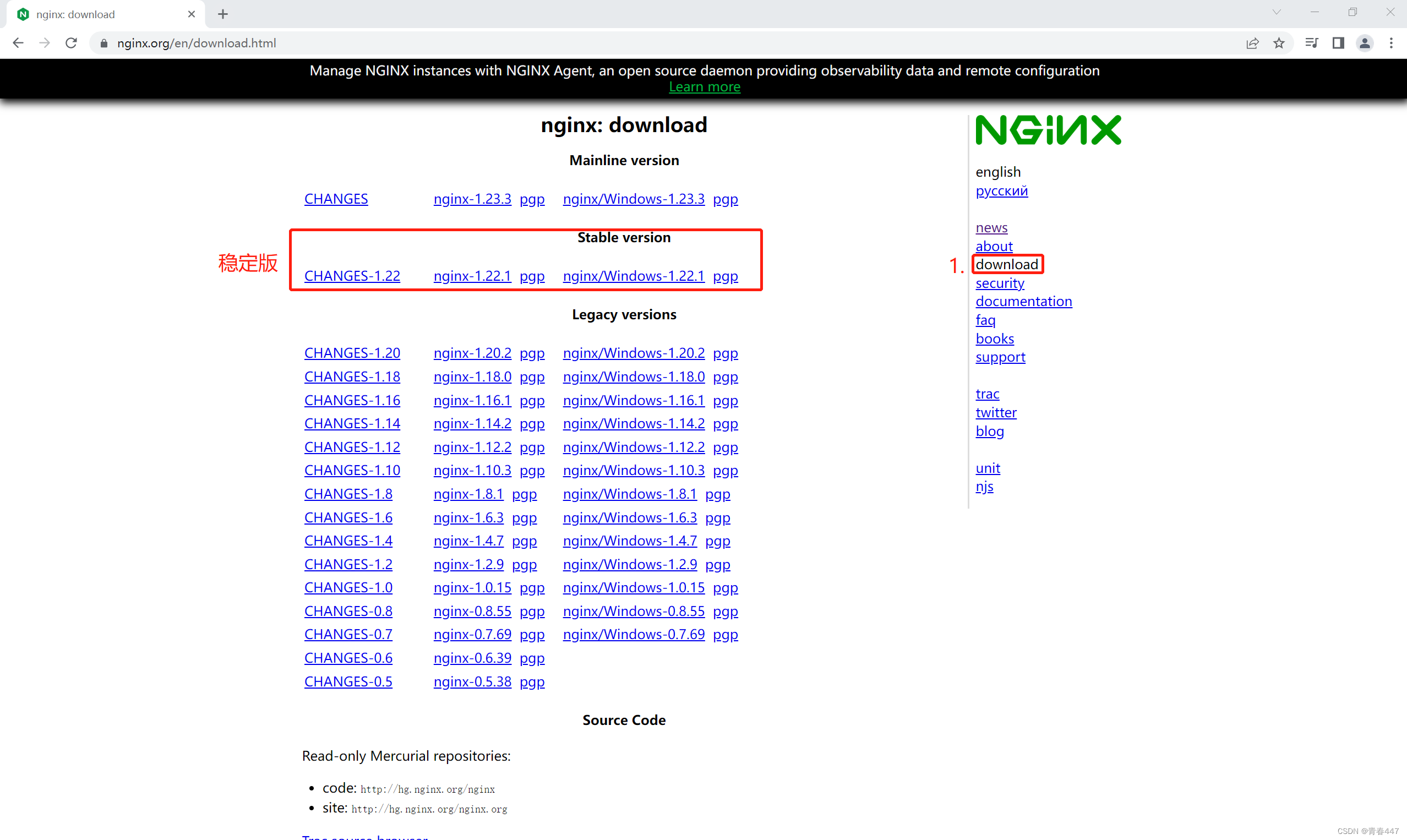Open the media control queue icon
The image size is (1407, 840).
point(1311,43)
